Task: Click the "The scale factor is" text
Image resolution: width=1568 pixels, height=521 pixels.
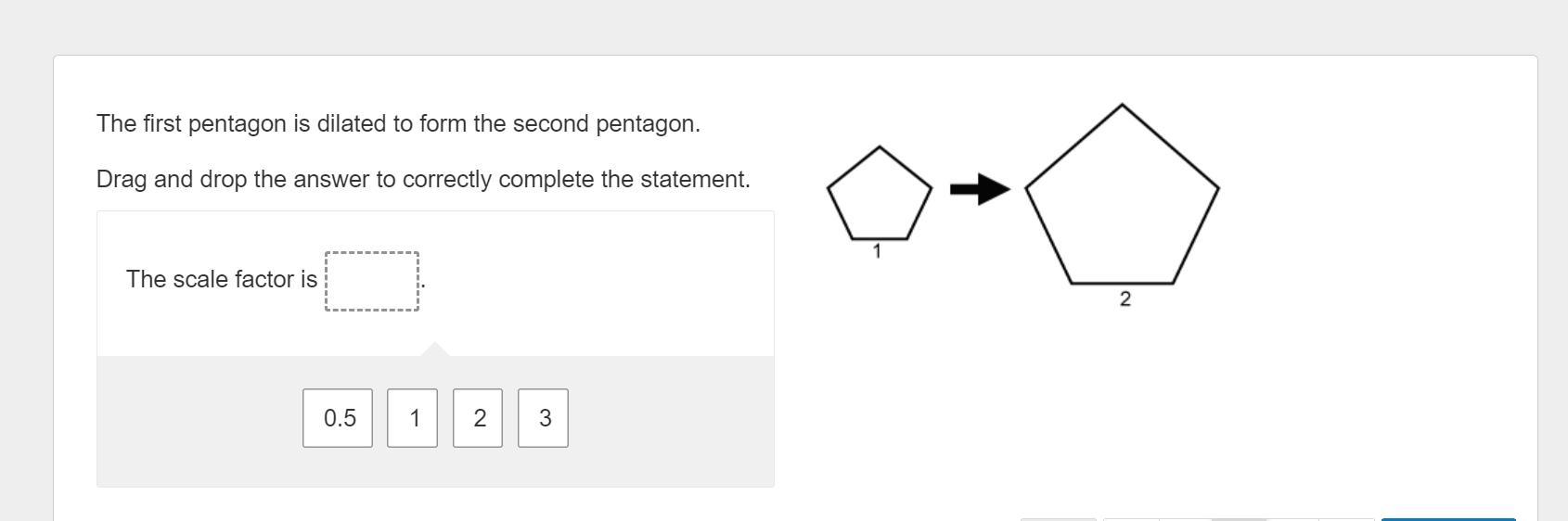Action: pos(222,279)
